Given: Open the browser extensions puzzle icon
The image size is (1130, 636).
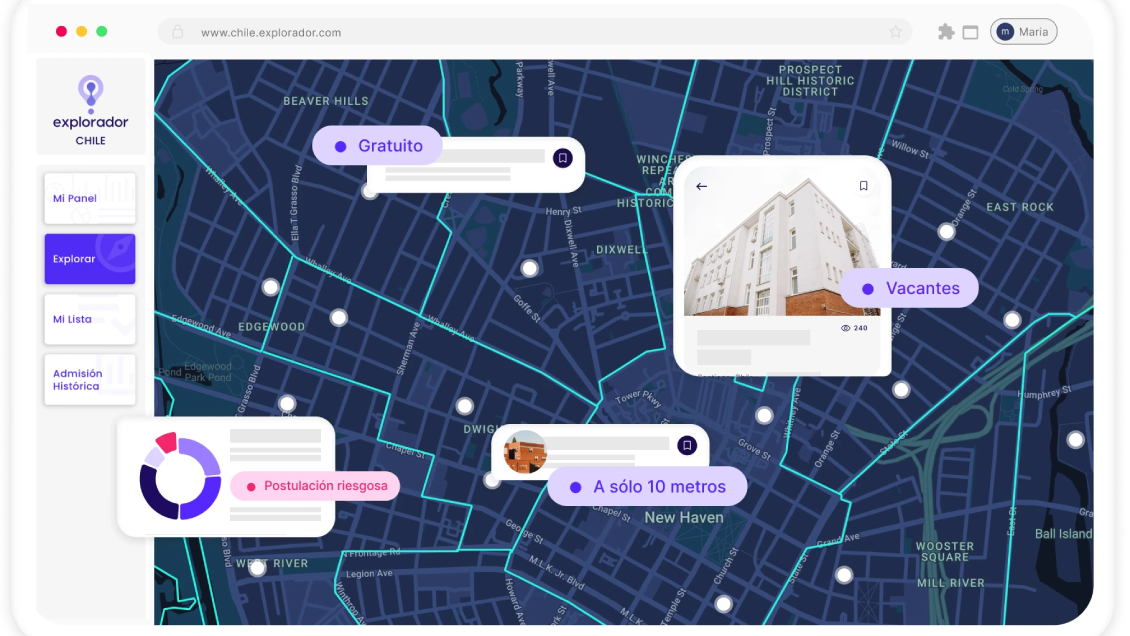Looking at the screenshot, I should tap(946, 31).
